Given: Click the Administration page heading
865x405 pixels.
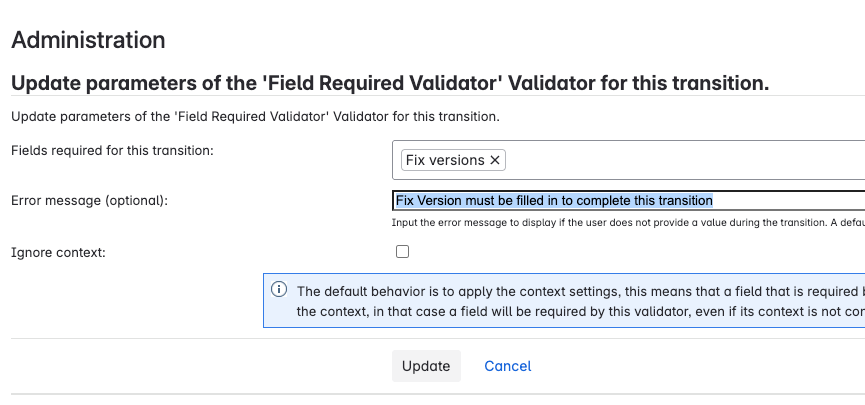Looking at the screenshot, I should click(88, 40).
